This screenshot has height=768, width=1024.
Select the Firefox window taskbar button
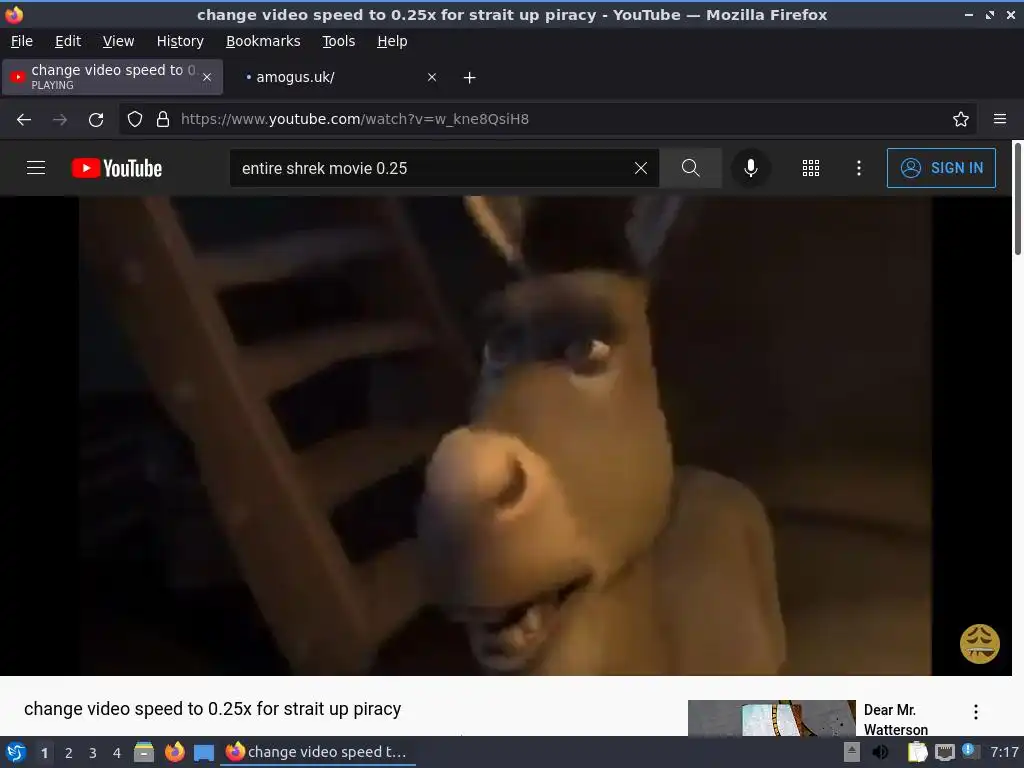coord(317,752)
